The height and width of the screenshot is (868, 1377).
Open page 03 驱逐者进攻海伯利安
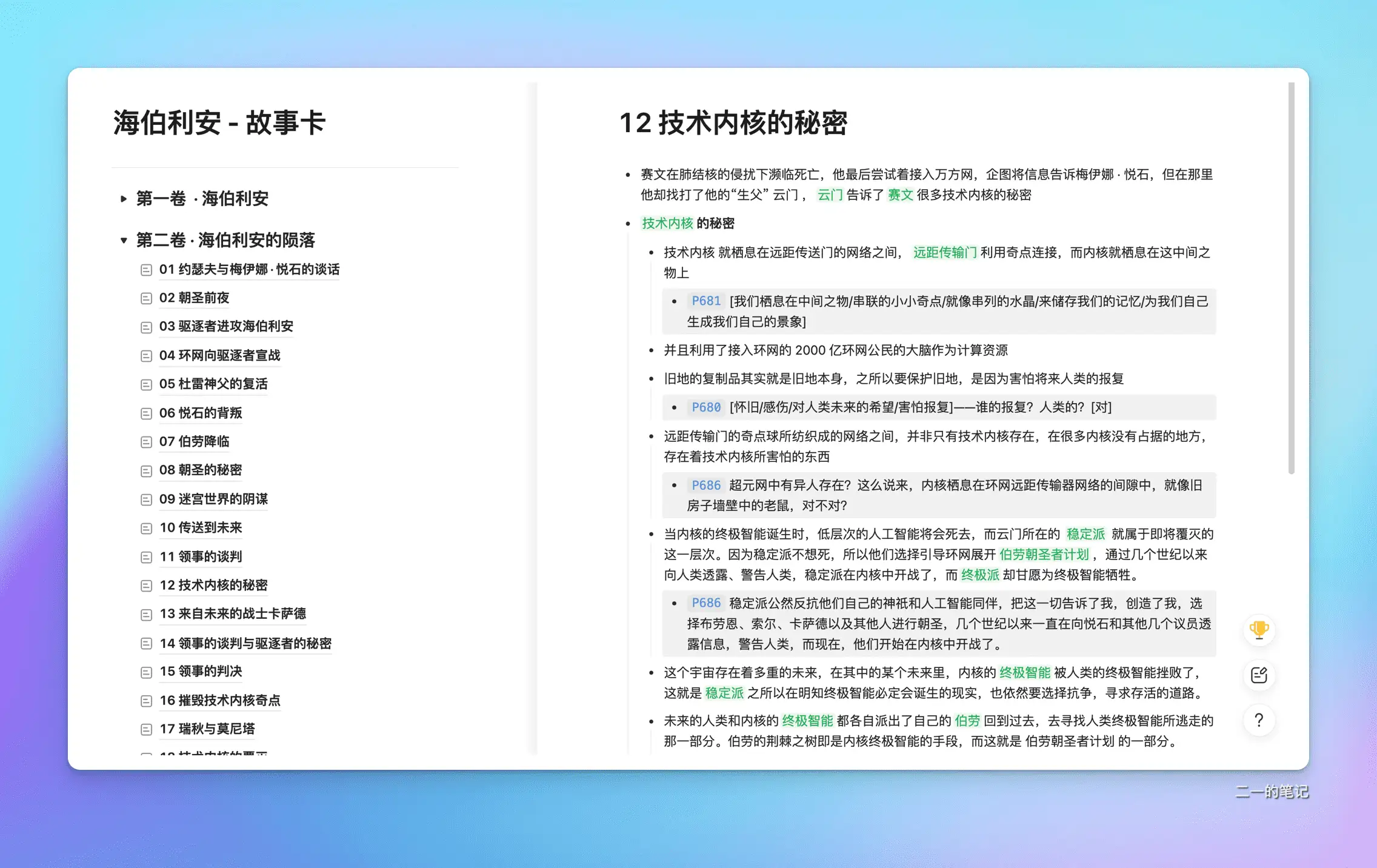click(226, 326)
